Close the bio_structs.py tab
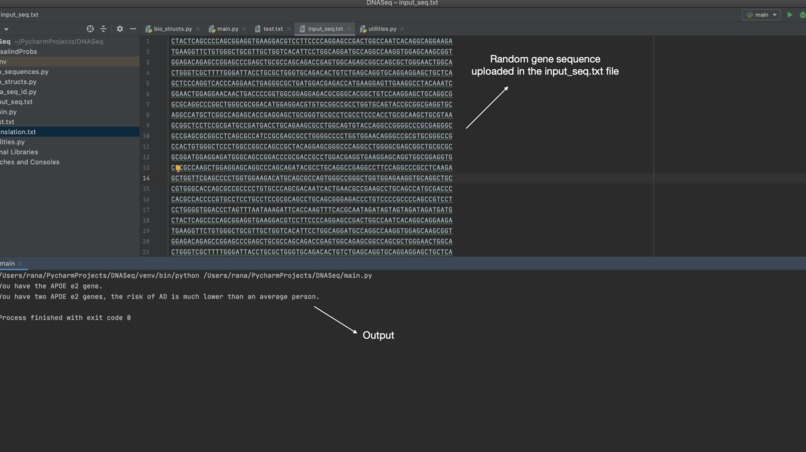 tap(197, 29)
